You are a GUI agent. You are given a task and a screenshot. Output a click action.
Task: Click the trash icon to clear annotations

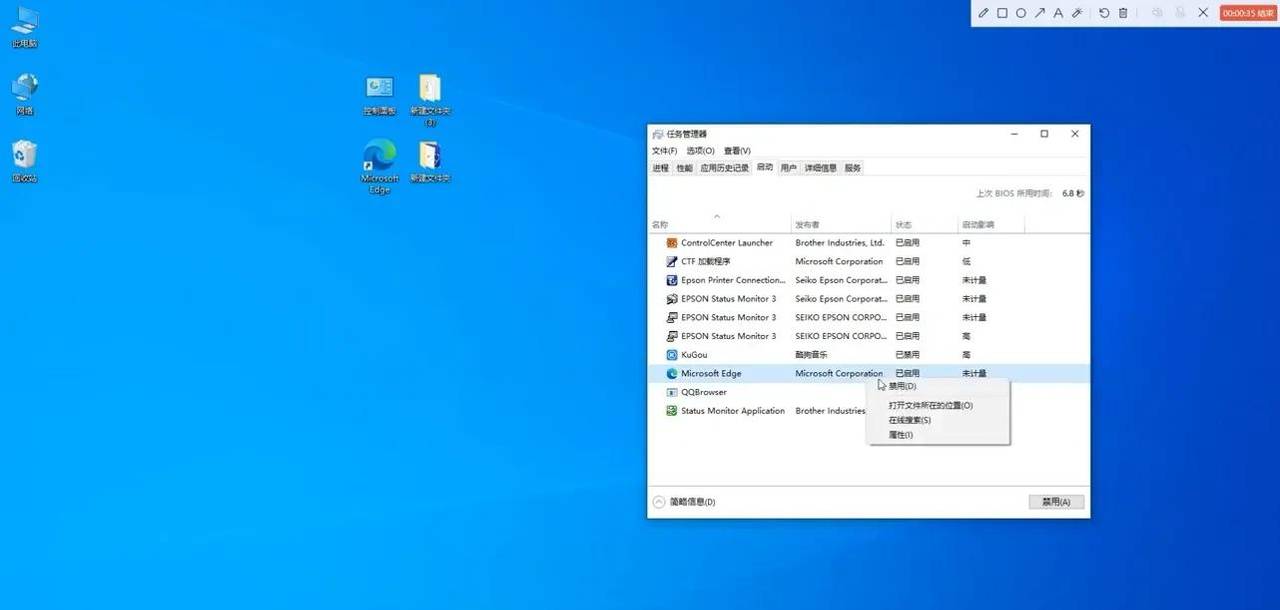click(1123, 13)
